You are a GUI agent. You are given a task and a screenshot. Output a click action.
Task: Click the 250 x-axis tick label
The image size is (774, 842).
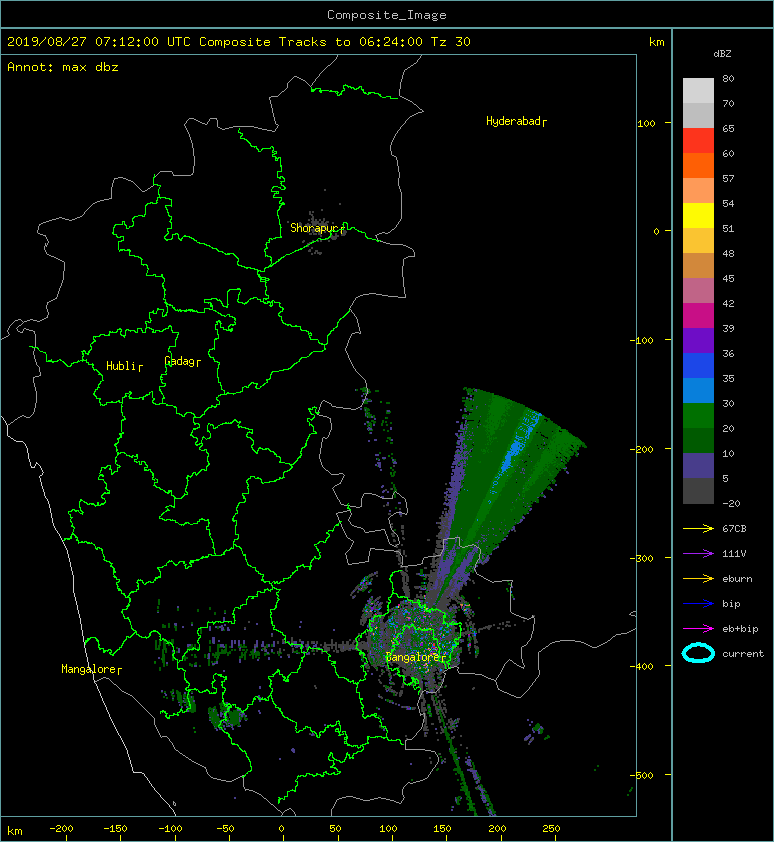551,829
